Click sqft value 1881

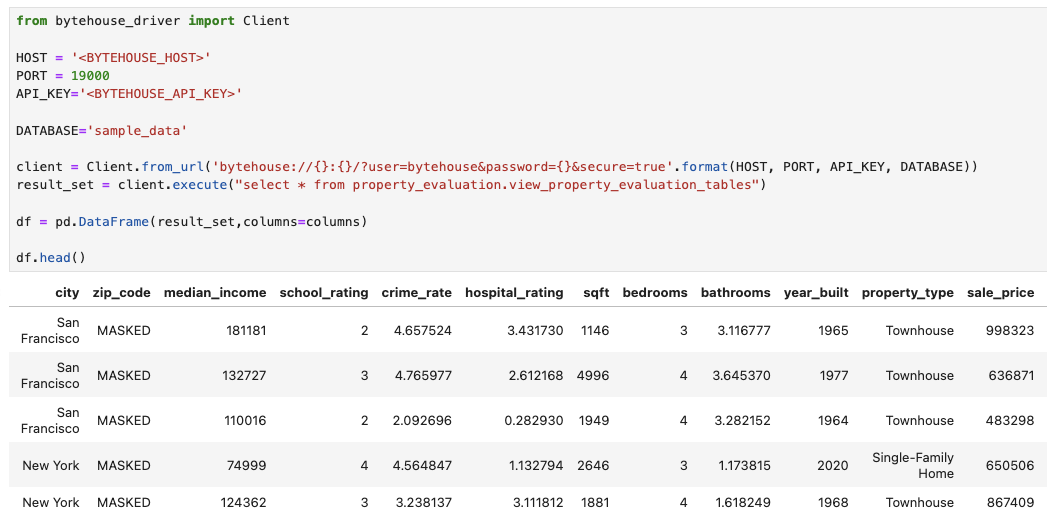(x=595, y=502)
